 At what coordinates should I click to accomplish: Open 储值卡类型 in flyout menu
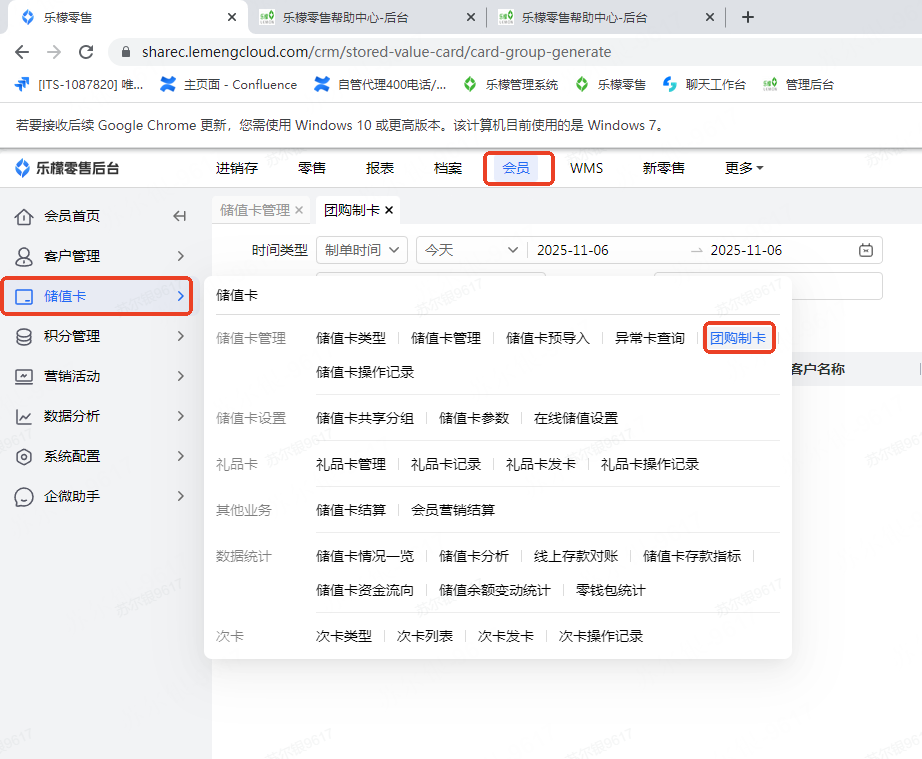[351, 339]
